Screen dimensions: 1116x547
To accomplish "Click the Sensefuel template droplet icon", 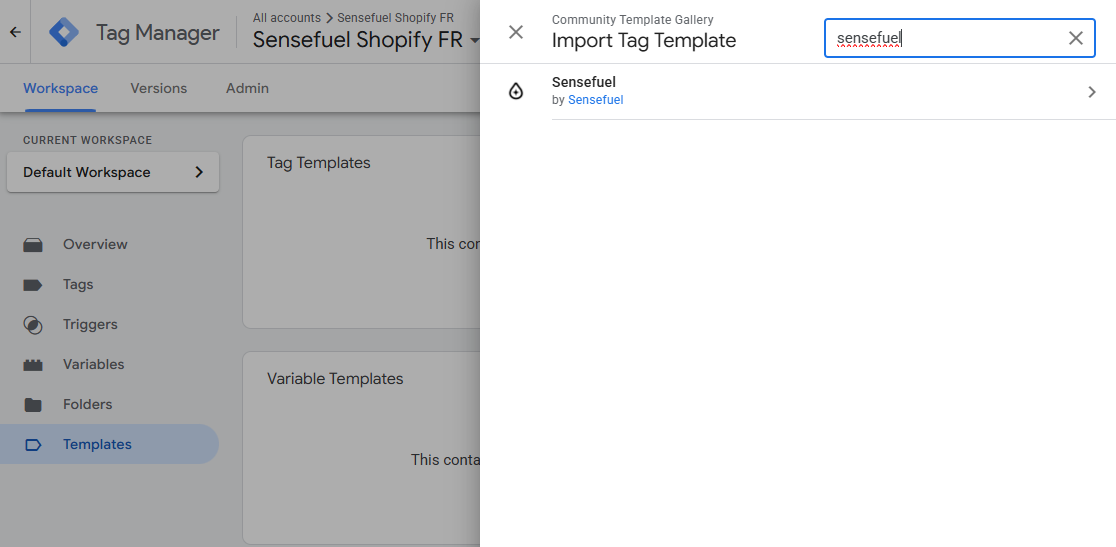I will (x=516, y=91).
